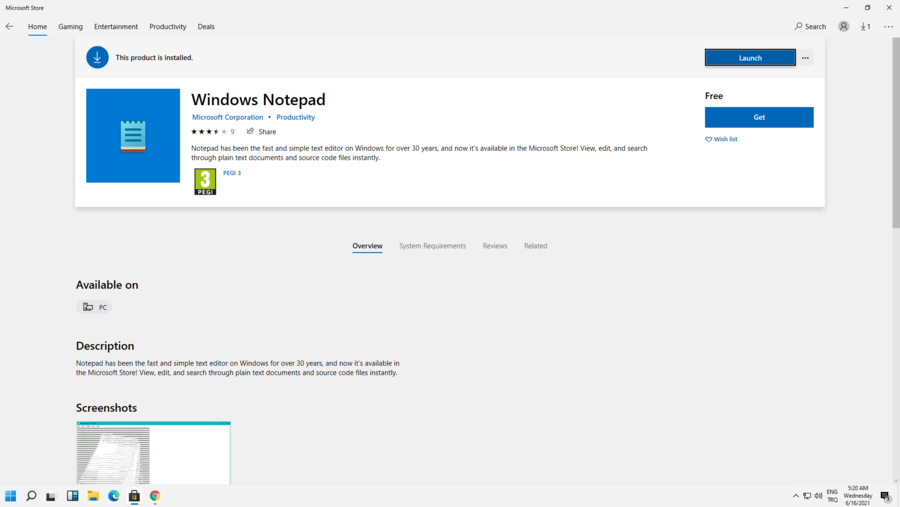Open the PEGI 3 text link
Image resolution: width=900 pixels, height=507 pixels.
(232, 173)
